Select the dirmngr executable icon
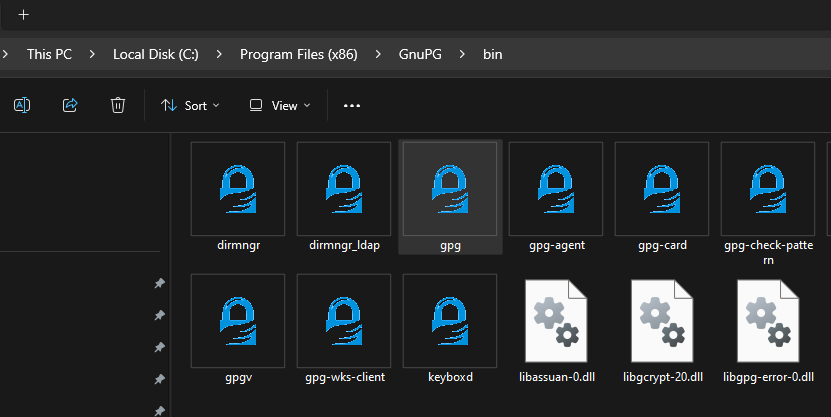Screen dimensions: 831x417 (238, 189)
